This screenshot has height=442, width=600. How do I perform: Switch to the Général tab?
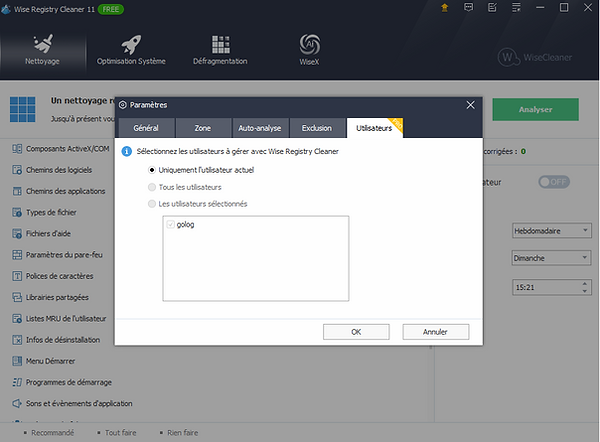(146, 128)
